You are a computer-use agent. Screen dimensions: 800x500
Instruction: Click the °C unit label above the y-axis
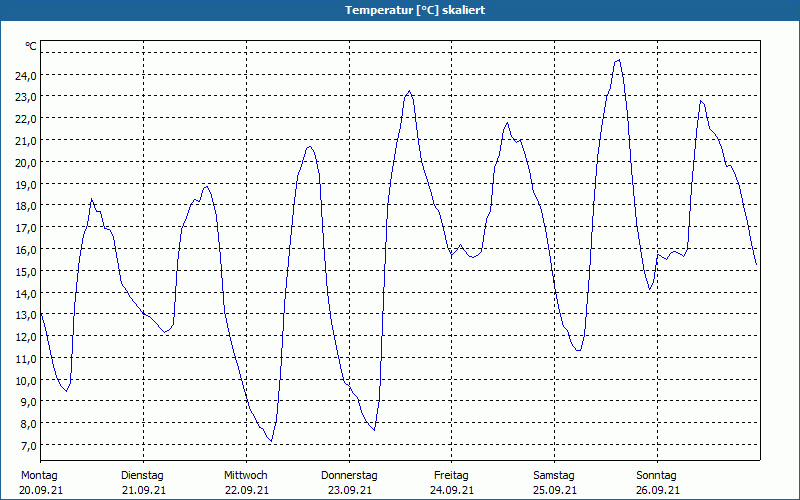click(x=31, y=46)
